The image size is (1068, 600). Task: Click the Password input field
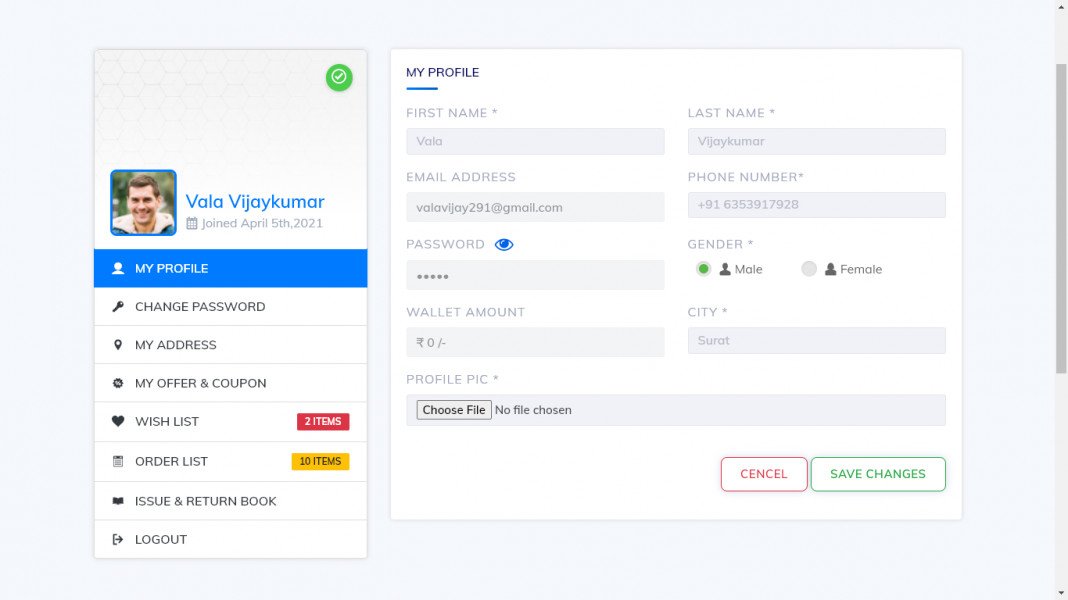point(535,275)
